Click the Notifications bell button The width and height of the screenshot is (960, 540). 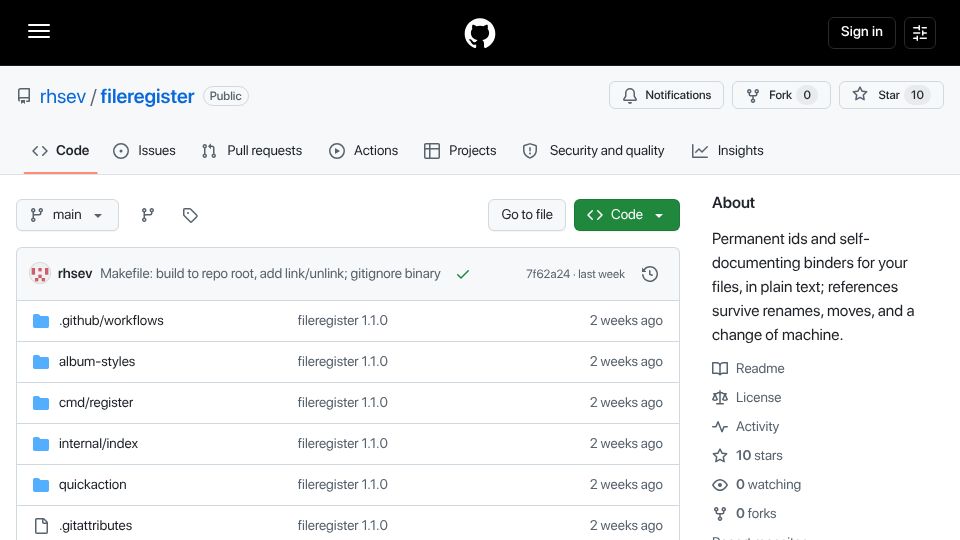point(666,95)
